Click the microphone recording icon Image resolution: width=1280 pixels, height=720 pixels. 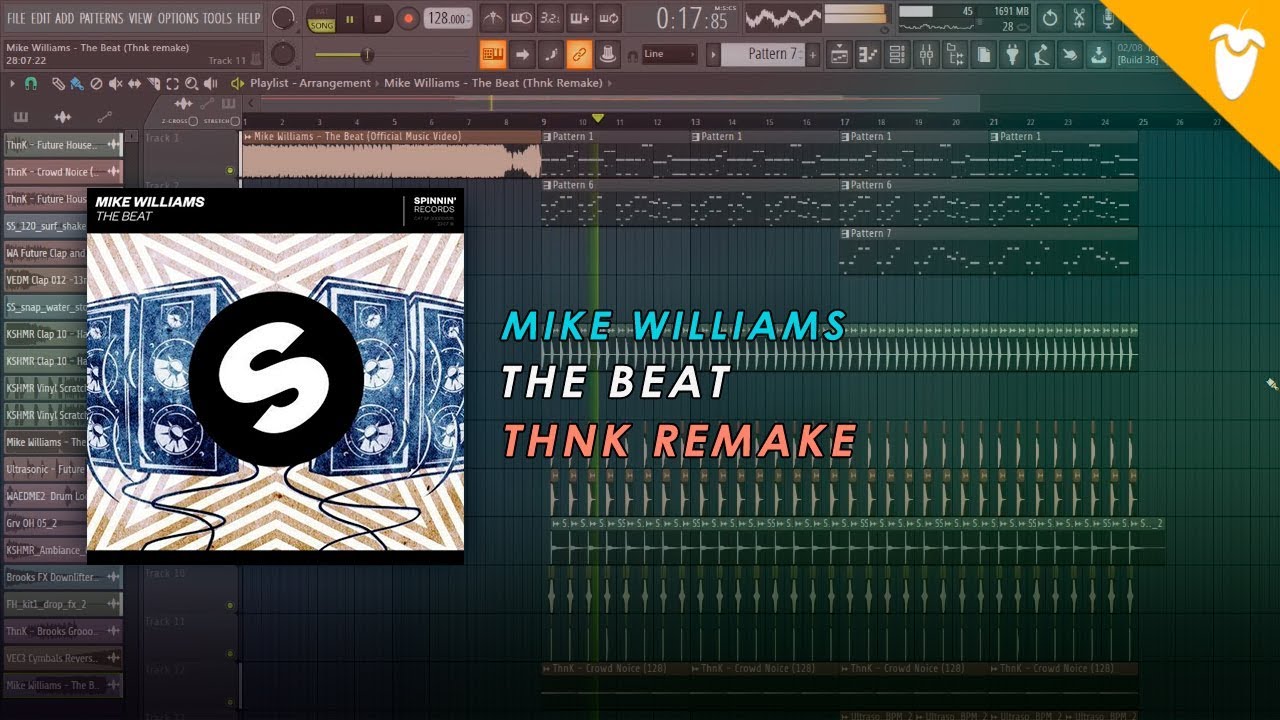pos(1107,18)
